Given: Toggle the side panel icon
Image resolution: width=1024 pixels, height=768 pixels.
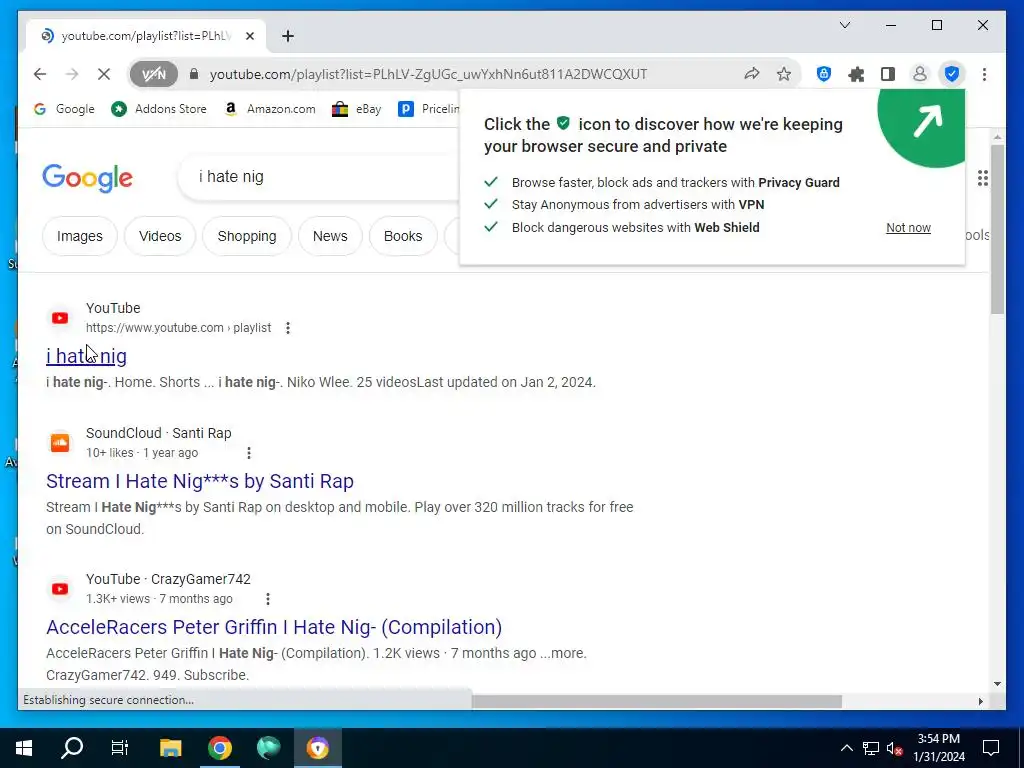Looking at the screenshot, I should pos(888,74).
